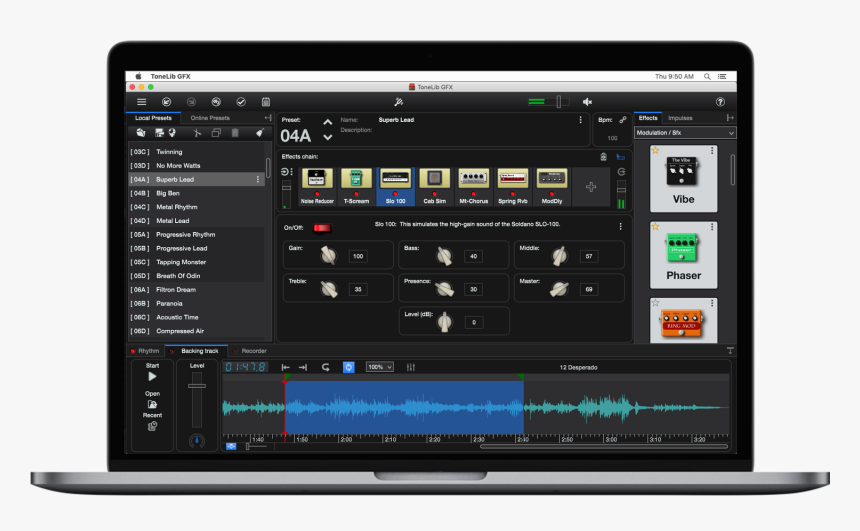Toggle the loop repeat icon
This screenshot has height=531, width=860.
[x=325, y=367]
